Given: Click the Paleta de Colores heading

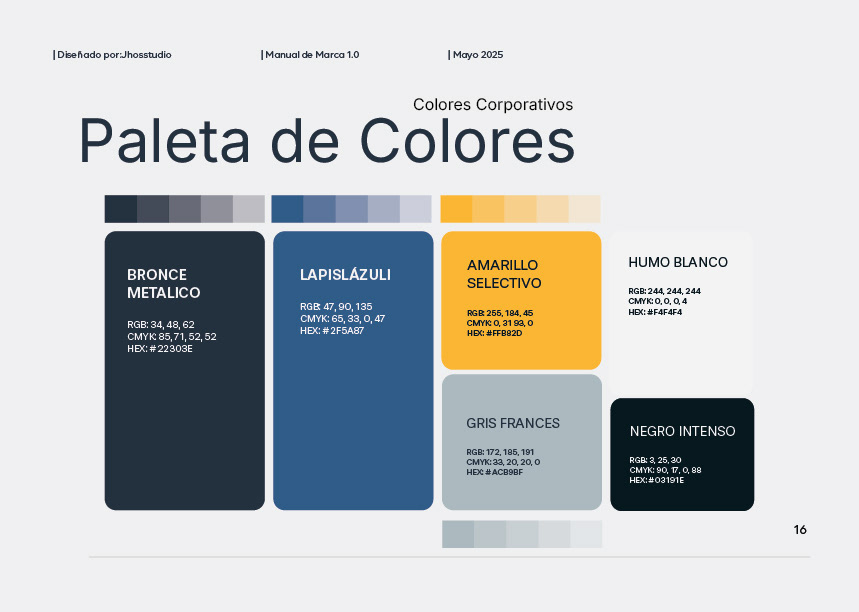Looking at the screenshot, I should (327, 141).
